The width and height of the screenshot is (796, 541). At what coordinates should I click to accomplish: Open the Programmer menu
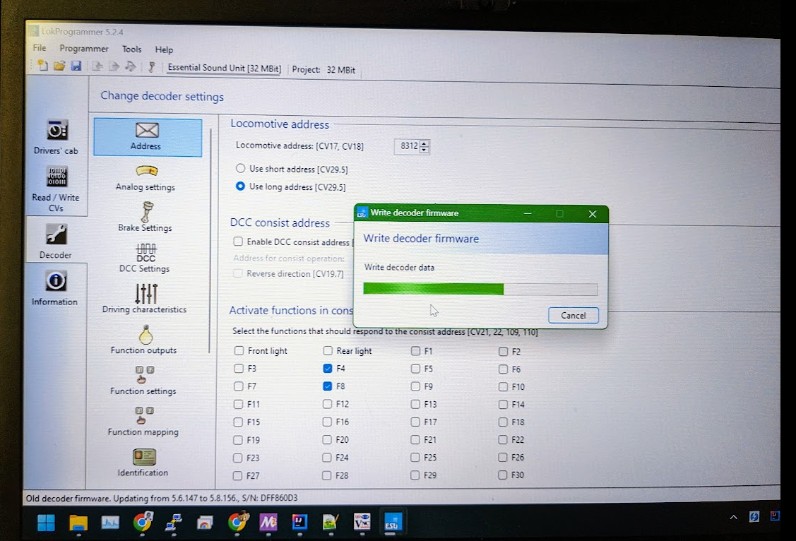point(84,49)
